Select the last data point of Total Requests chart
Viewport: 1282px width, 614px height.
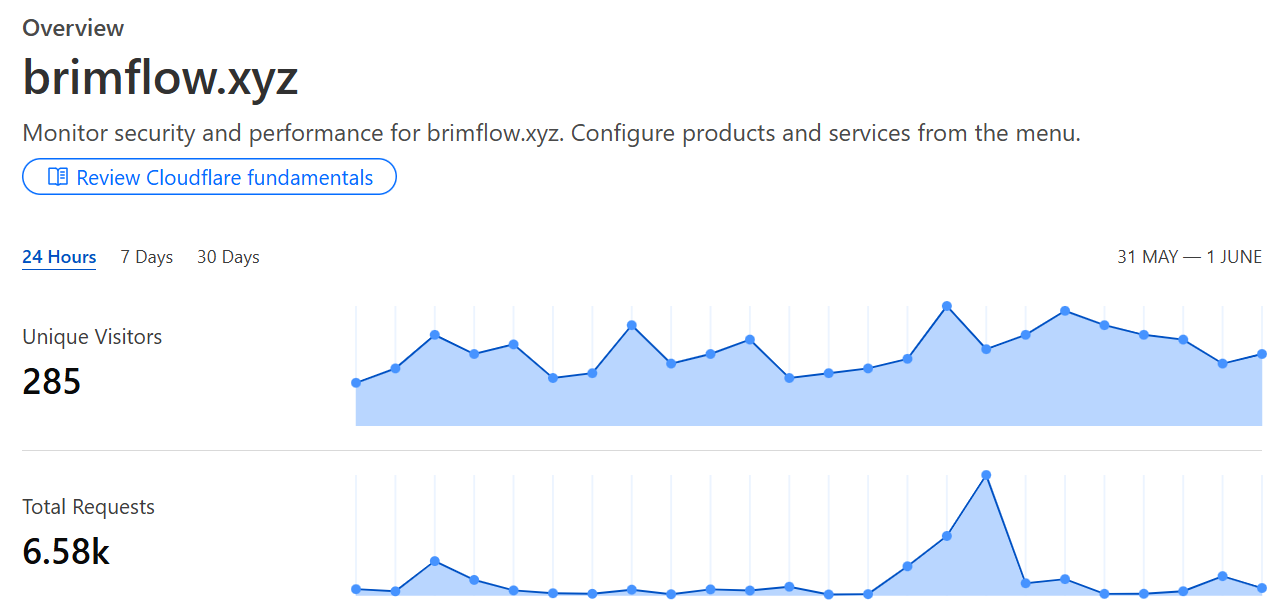1262,587
